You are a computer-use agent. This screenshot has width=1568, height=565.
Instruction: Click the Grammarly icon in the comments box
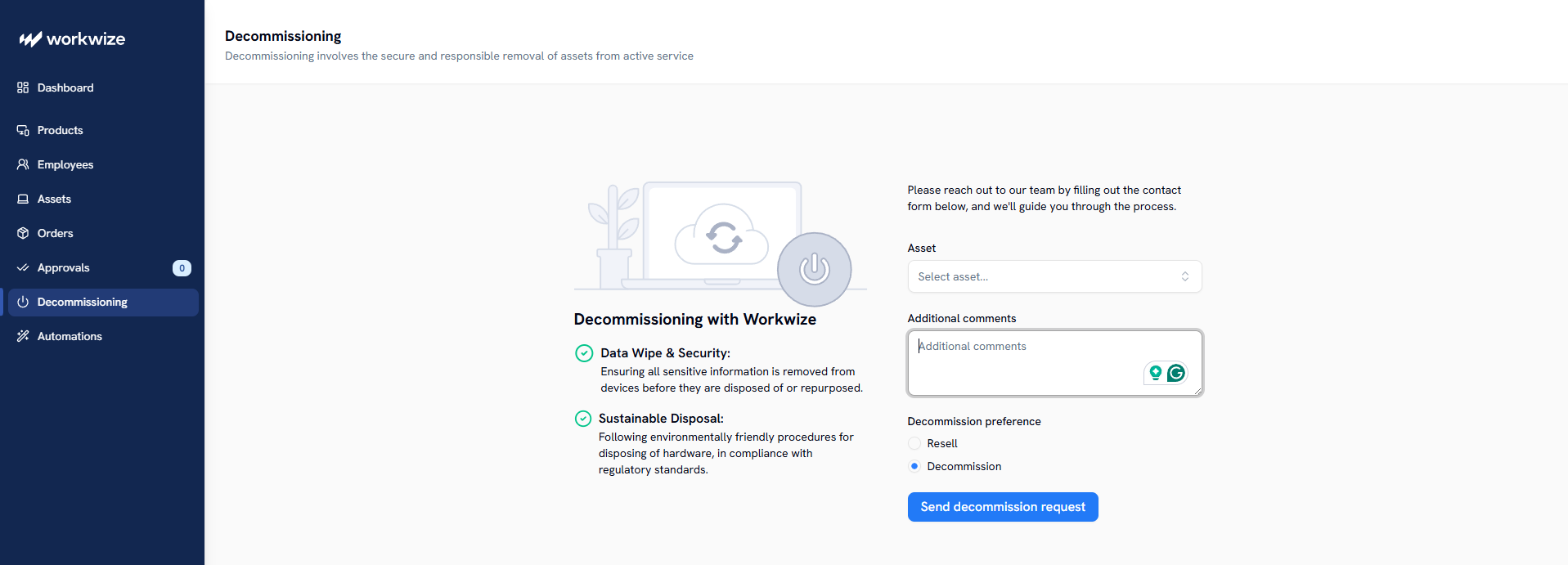pos(1176,373)
